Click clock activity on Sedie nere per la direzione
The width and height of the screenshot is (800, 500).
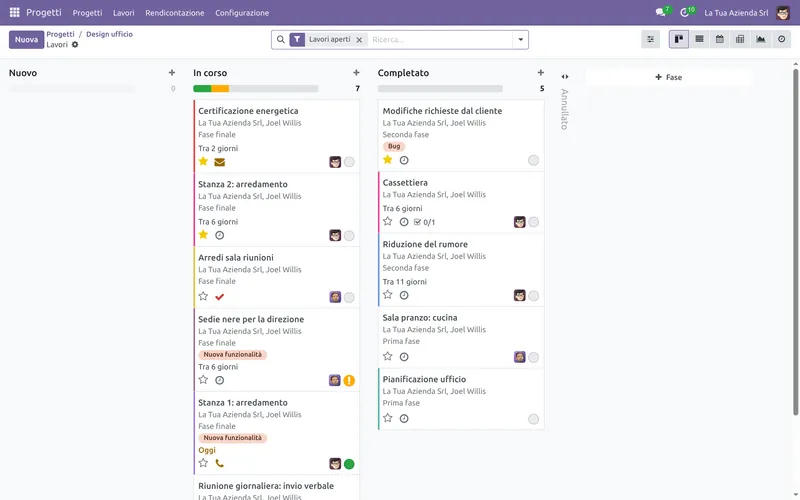(x=219, y=380)
